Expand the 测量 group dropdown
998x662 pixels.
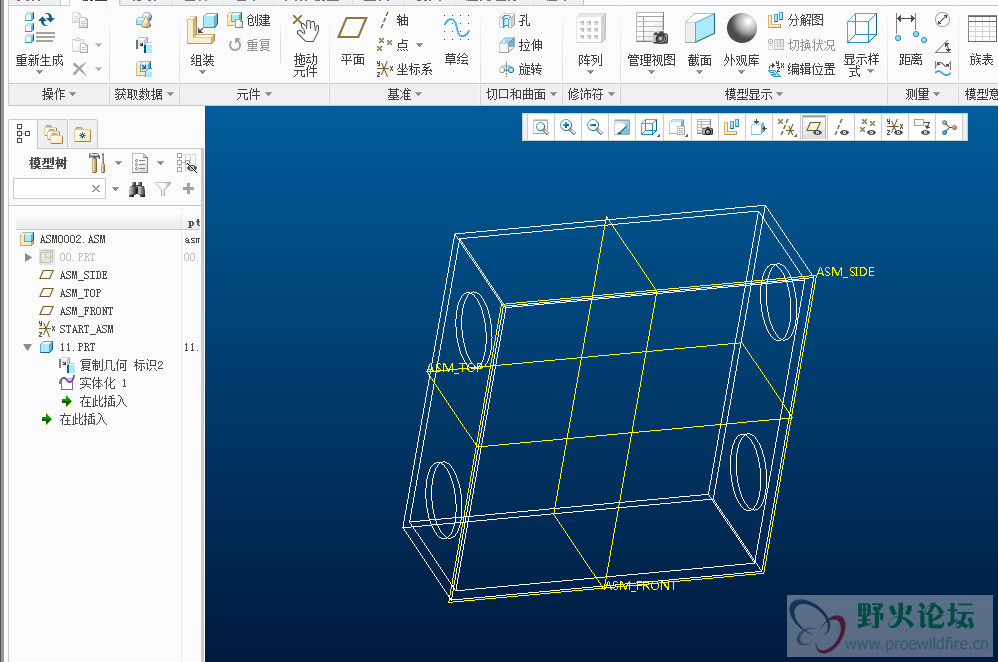(923, 94)
